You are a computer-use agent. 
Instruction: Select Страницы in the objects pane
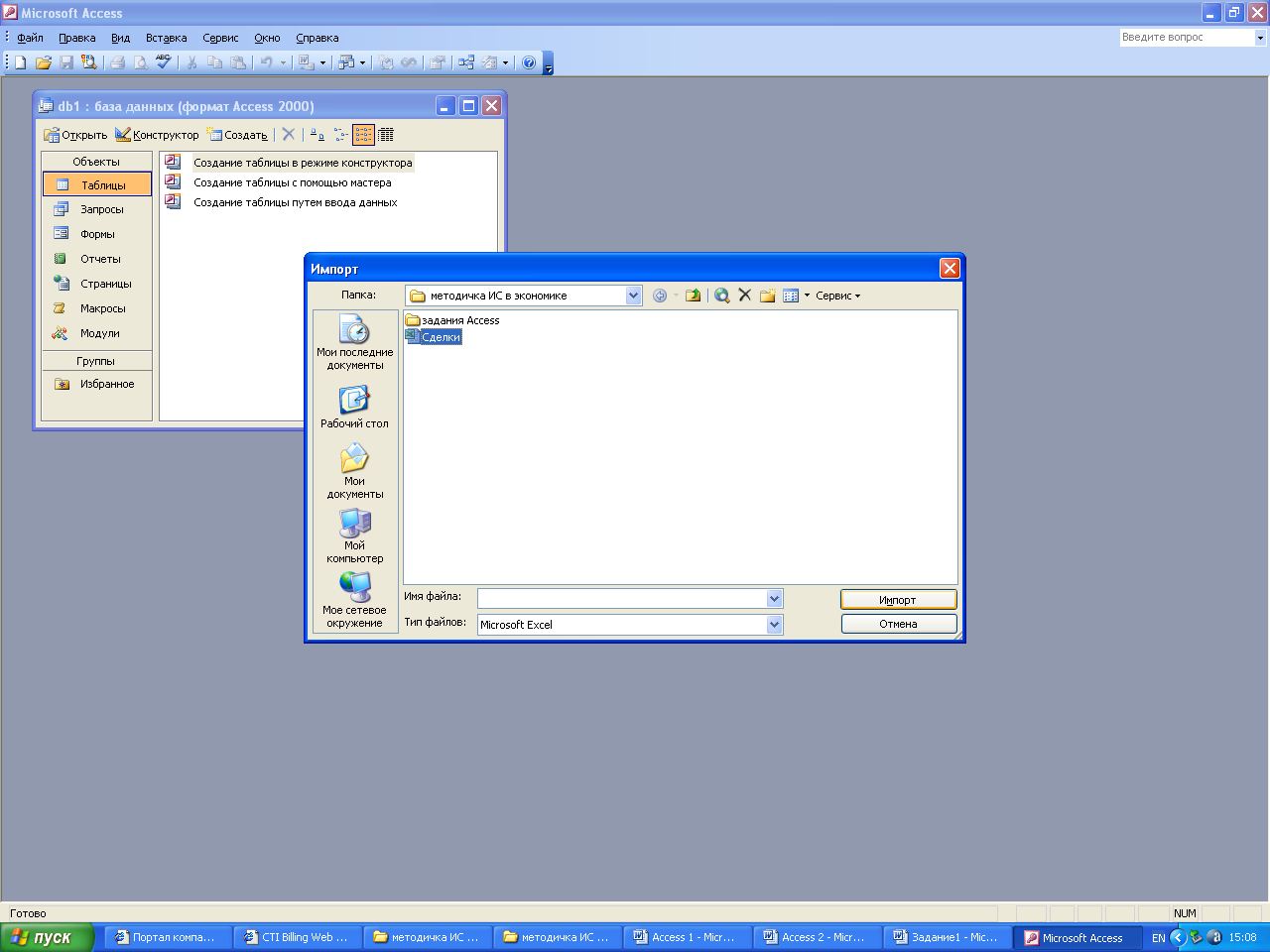click(x=97, y=284)
